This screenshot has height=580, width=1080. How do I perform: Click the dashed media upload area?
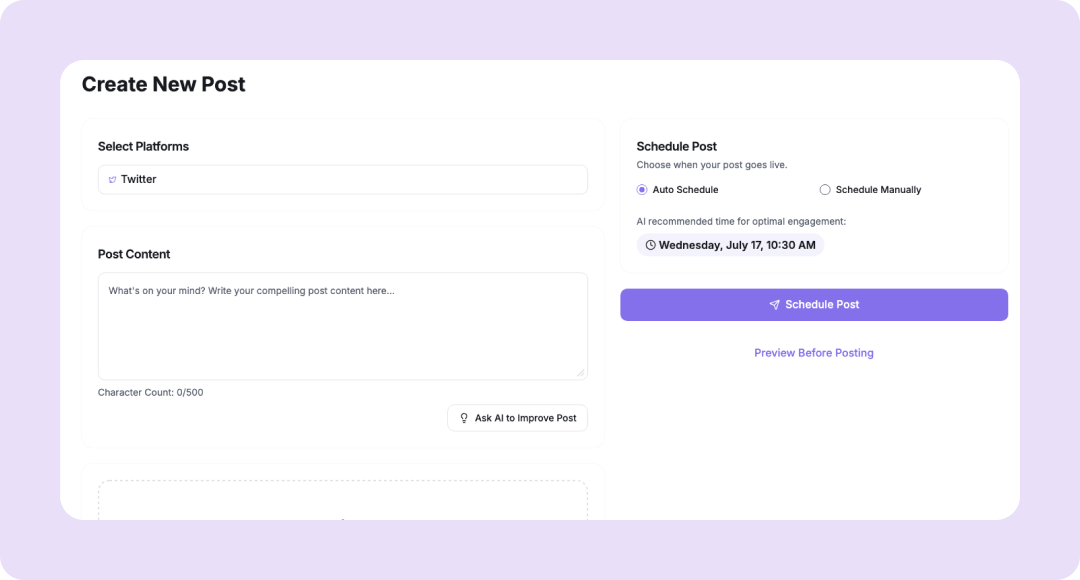pyautogui.click(x=342, y=501)
